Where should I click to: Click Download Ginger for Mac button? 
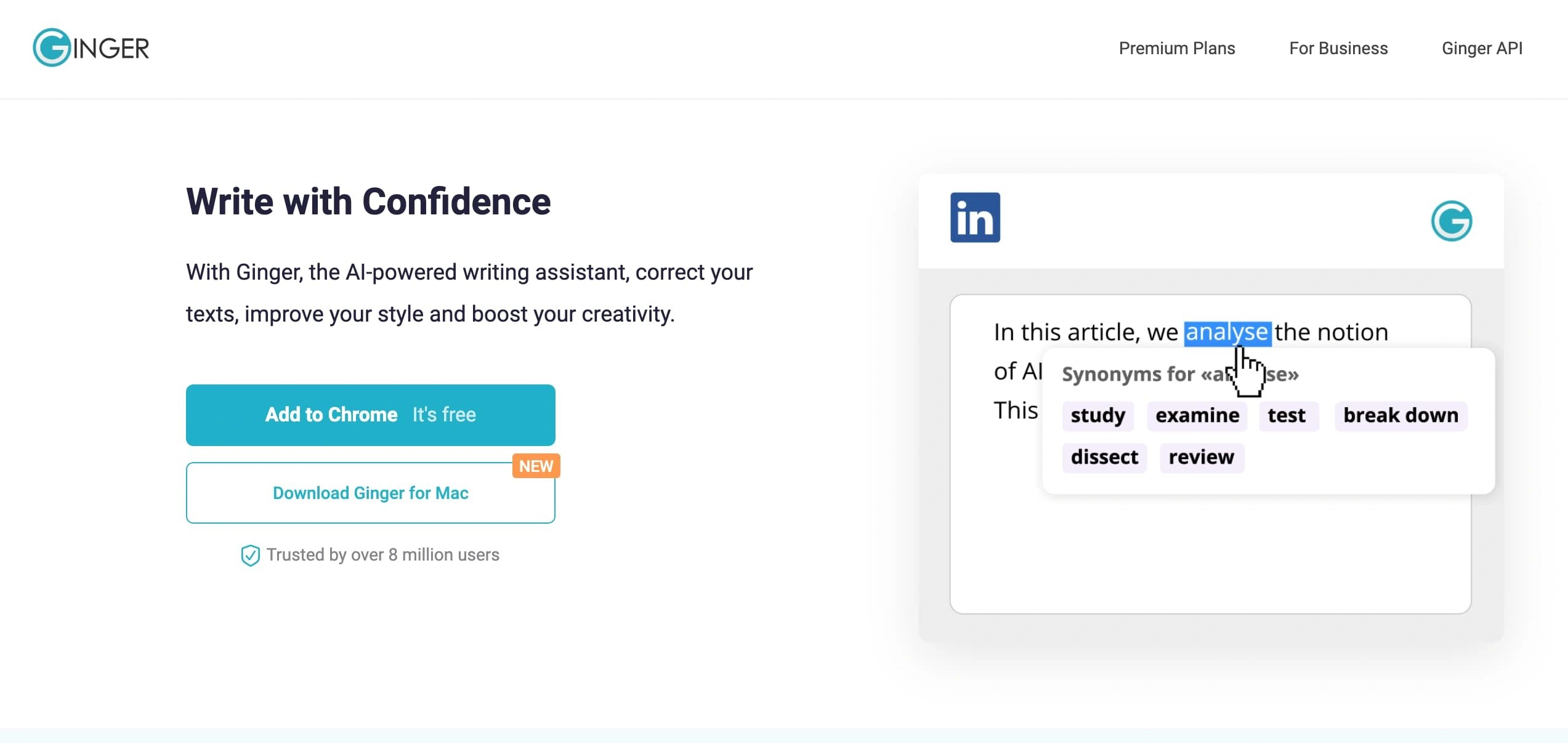(x=370, y=493)
